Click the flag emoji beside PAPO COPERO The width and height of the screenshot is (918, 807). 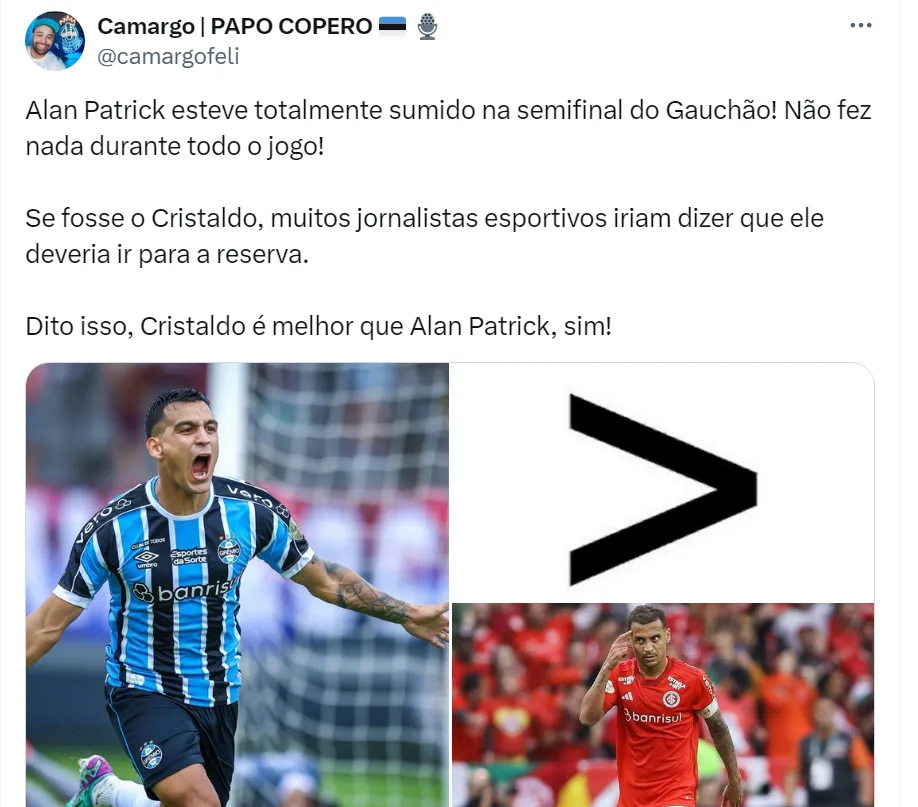(x=392, y=25)
